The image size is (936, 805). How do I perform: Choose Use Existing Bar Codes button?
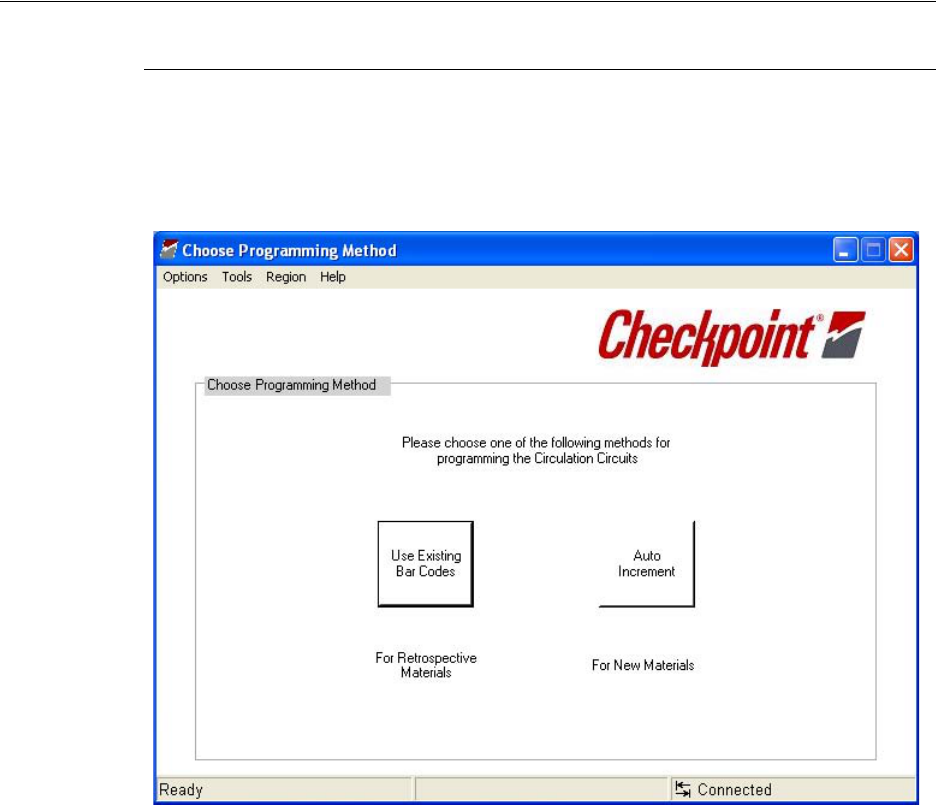point(426,564)
